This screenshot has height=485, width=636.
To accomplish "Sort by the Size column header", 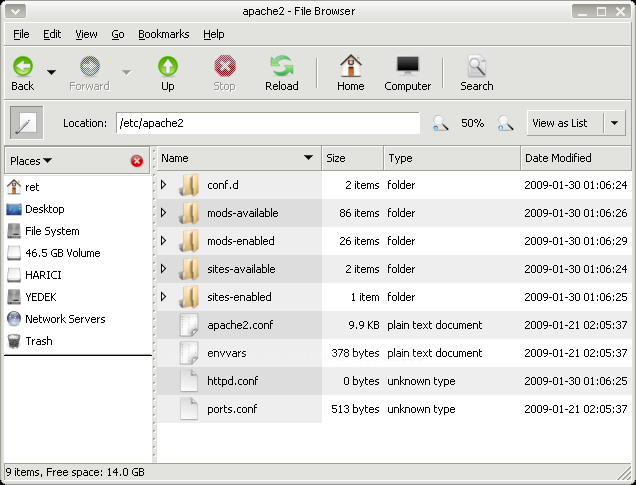I will 352,158.
